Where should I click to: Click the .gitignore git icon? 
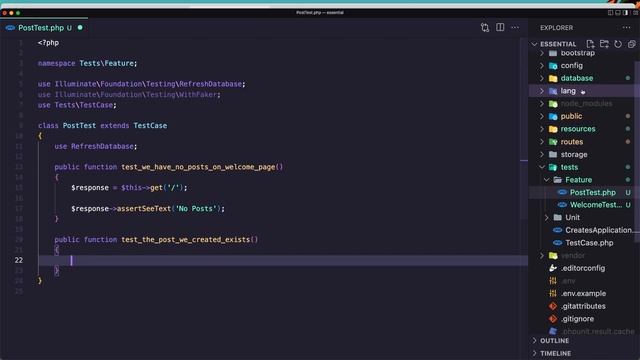[x=553, y=319]
